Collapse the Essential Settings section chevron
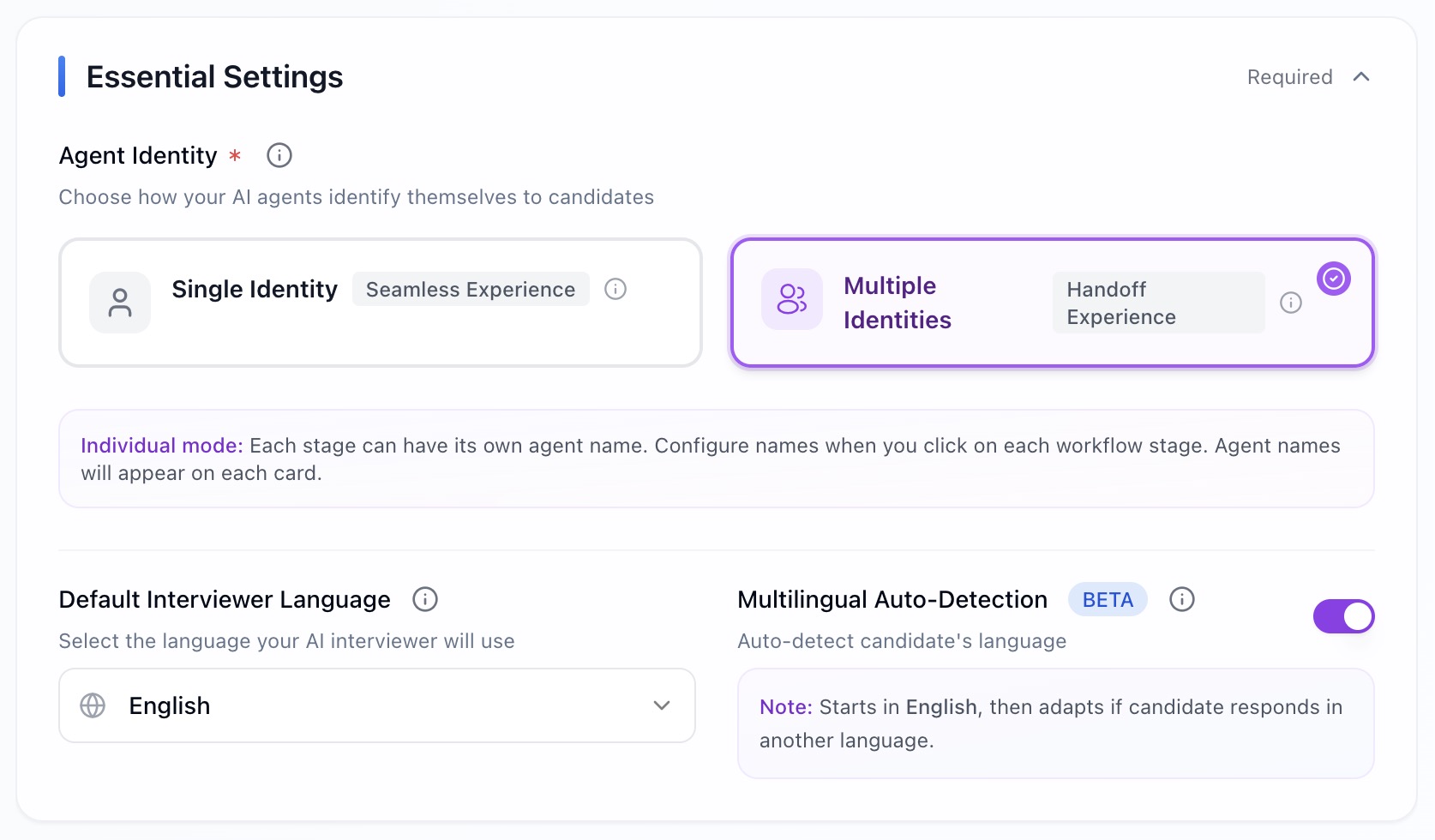This screenshot has width=1435, height=840. click(1361, 77)
